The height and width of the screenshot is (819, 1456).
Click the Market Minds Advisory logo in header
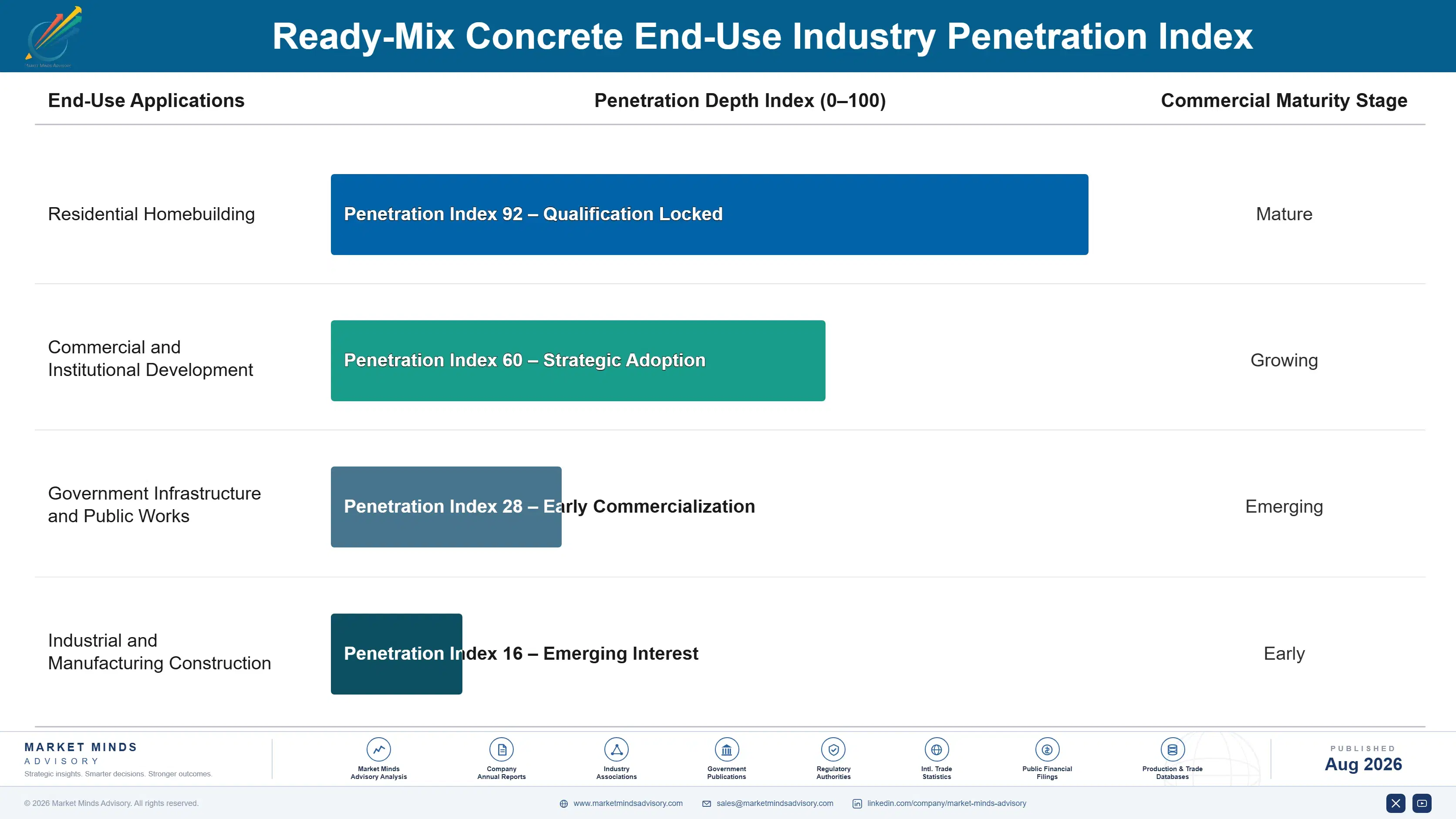pyautogui.click(x=54, y=37)
